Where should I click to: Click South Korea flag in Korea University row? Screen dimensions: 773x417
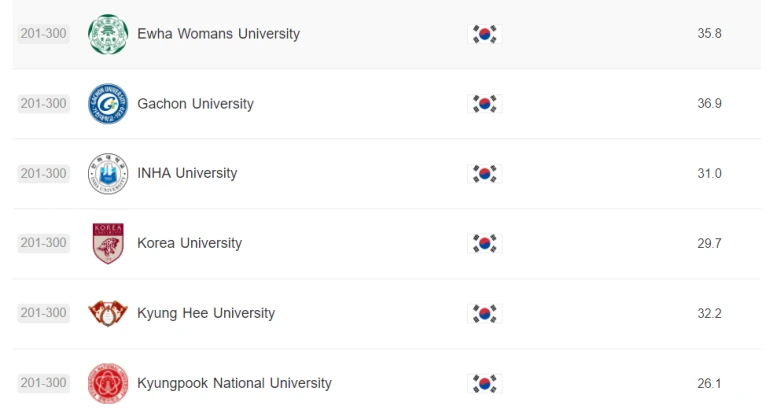[484, 243]
